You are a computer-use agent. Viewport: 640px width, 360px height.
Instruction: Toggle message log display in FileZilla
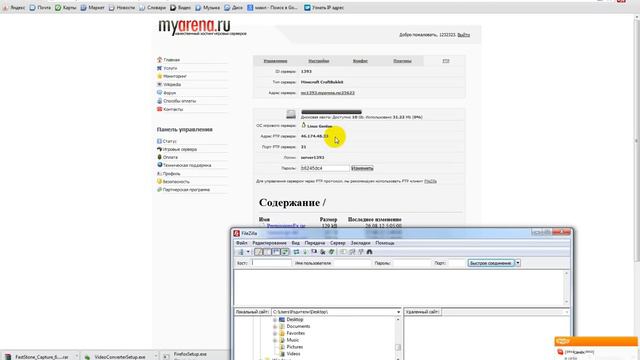(258, 252)
